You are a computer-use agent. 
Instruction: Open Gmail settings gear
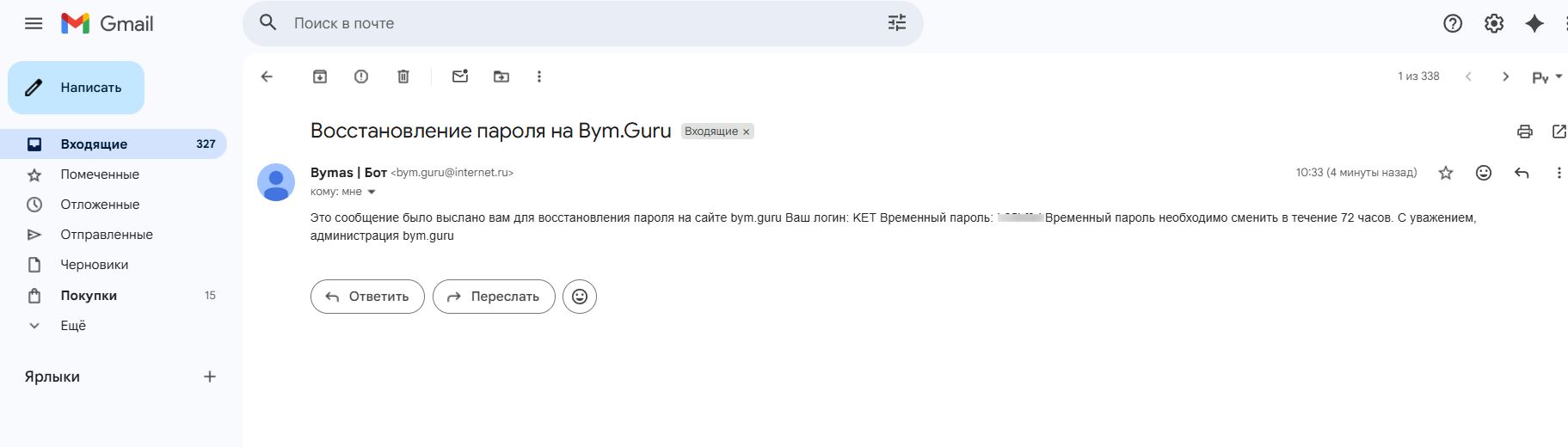[x=1494, y=24]
